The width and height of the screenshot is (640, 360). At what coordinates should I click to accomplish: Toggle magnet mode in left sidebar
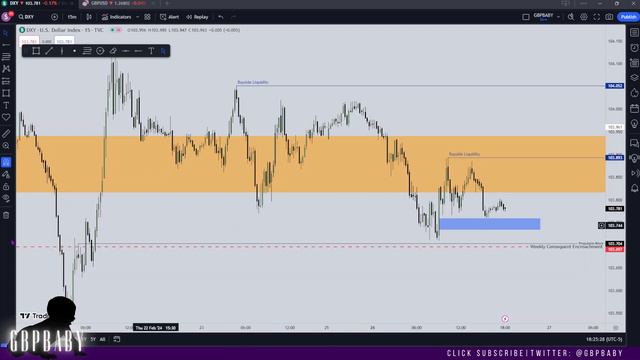[6, 162]
